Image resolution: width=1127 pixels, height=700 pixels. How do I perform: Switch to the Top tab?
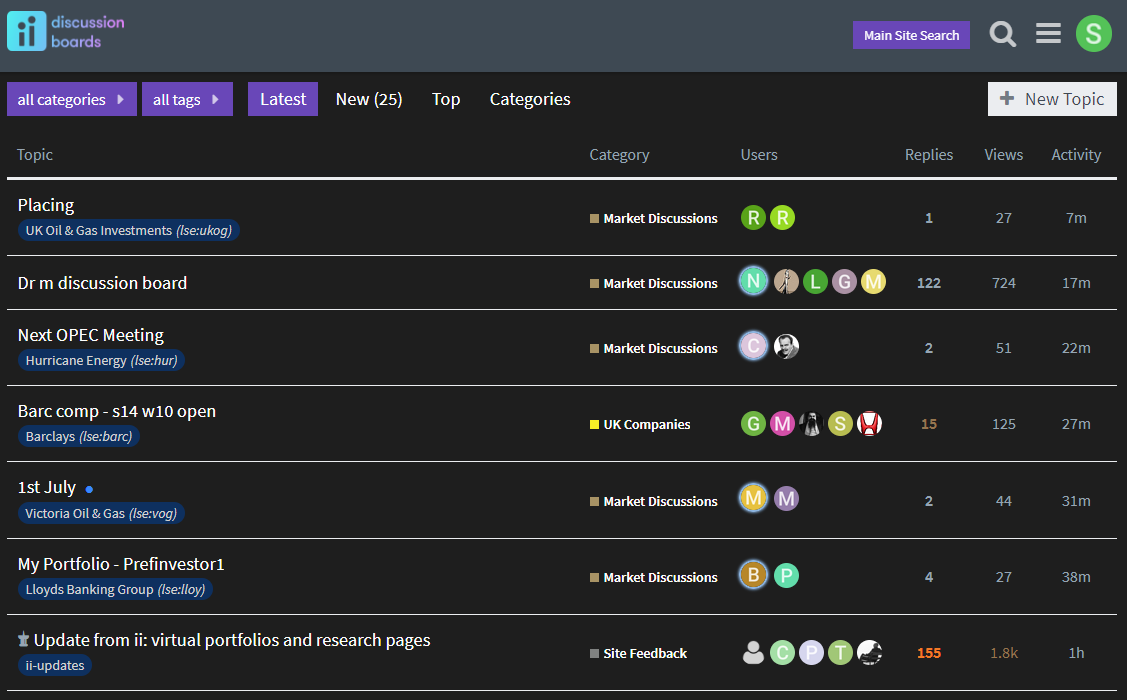(446, 99)
